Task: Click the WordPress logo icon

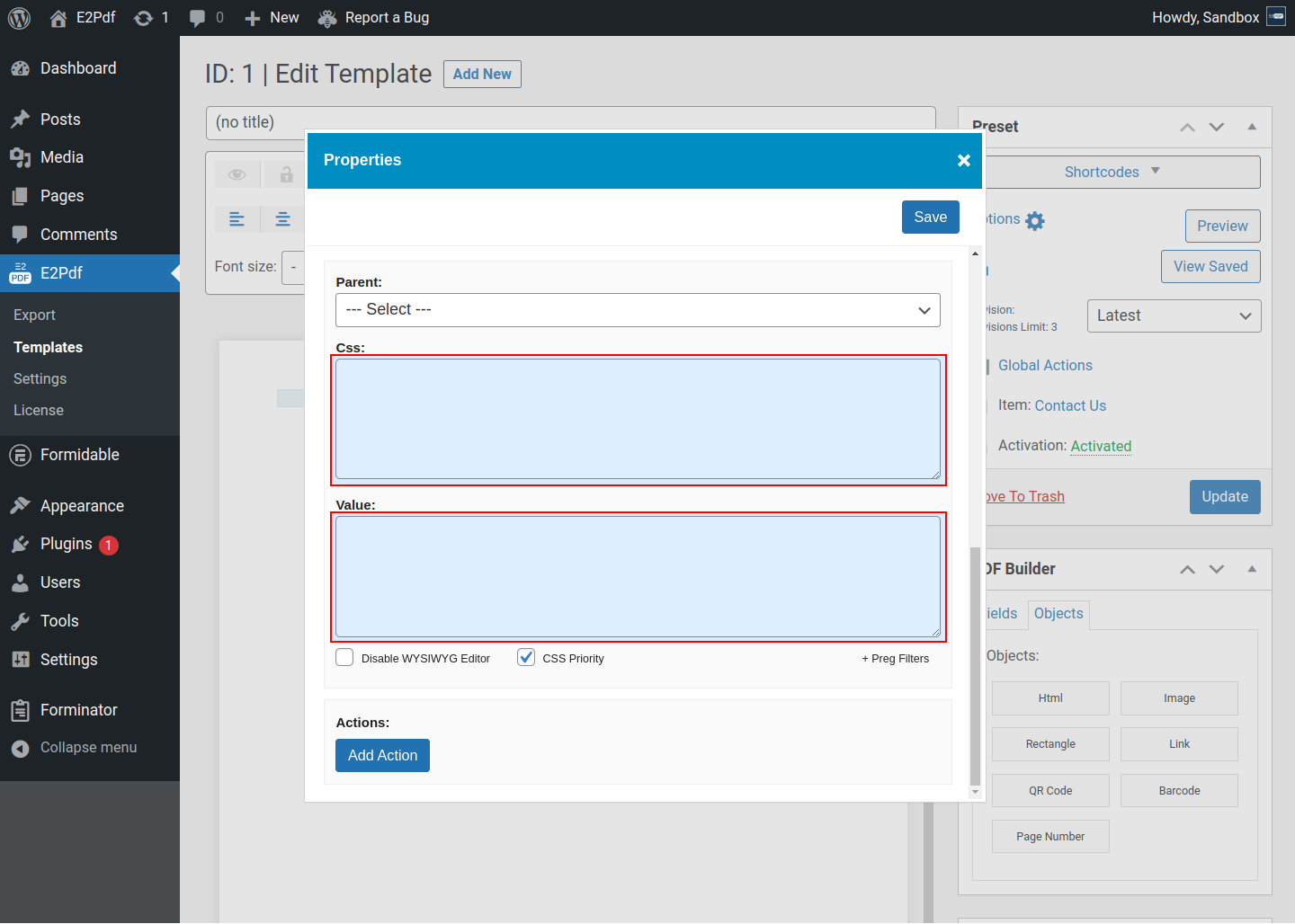Action: [x=19, y=18]
